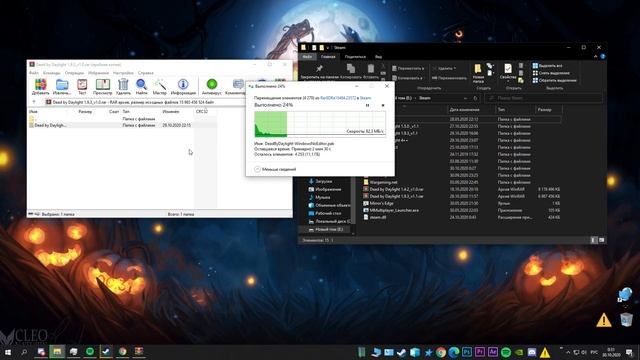Open the Explorer address bar history dropdown
This screenshot has width=640, height=360.
465,98
